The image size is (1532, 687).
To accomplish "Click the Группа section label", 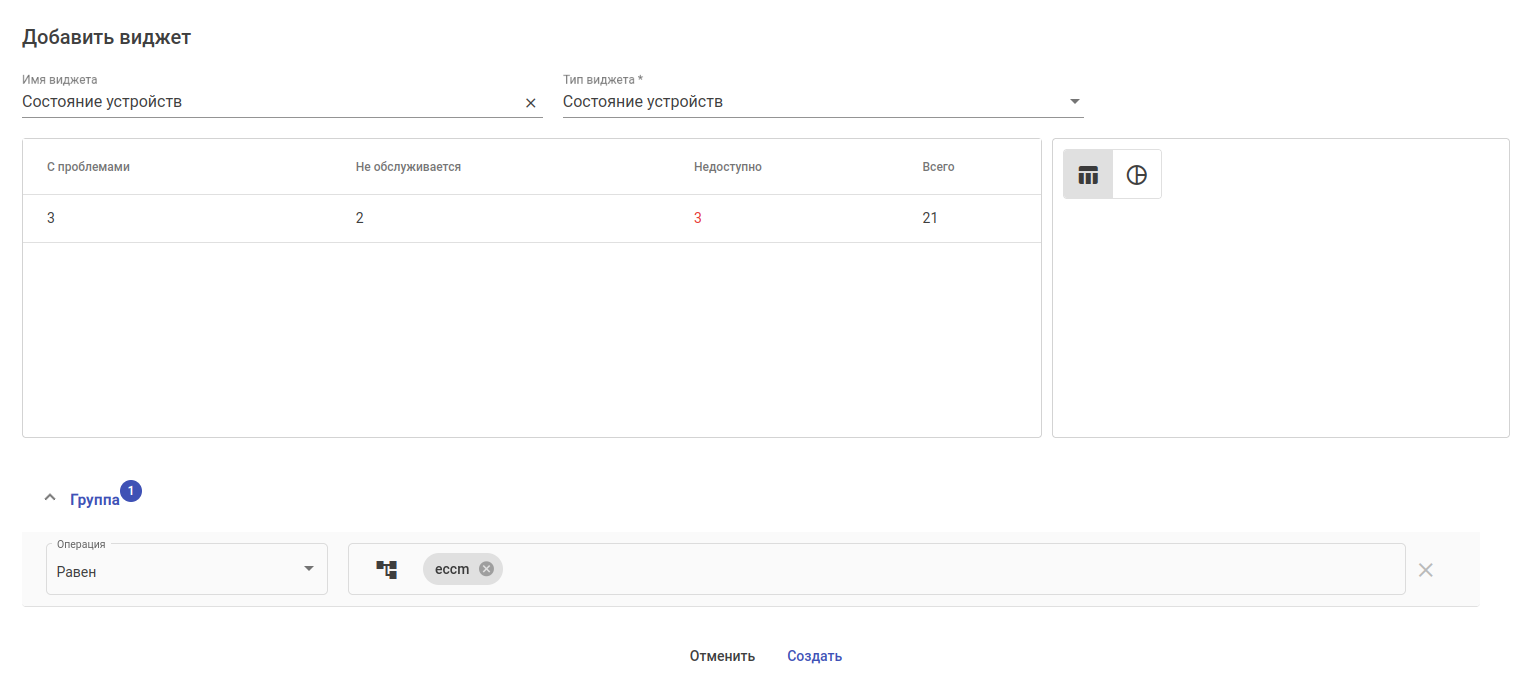I will point(95,500).
